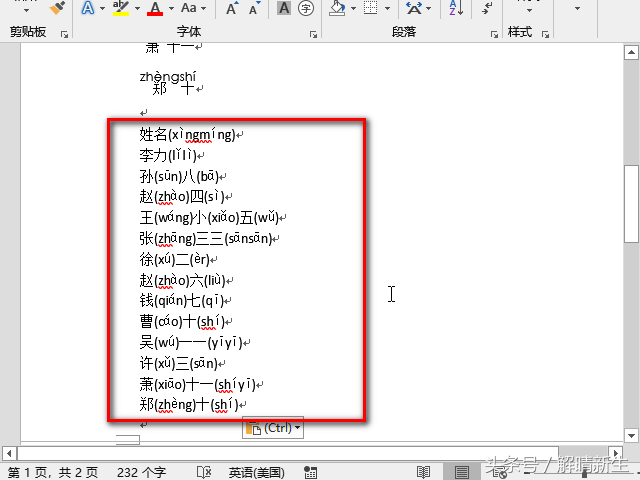Click last boxed line '郑(zhèng)十(shí)'
The image size is (640, 480).
(189, 405)
